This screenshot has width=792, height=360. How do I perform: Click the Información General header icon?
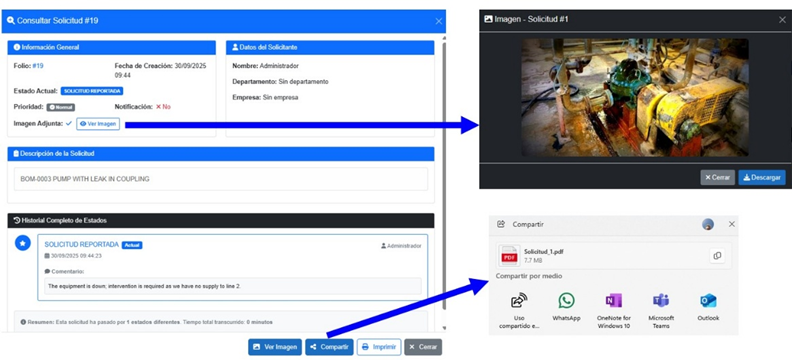[17, 47]
